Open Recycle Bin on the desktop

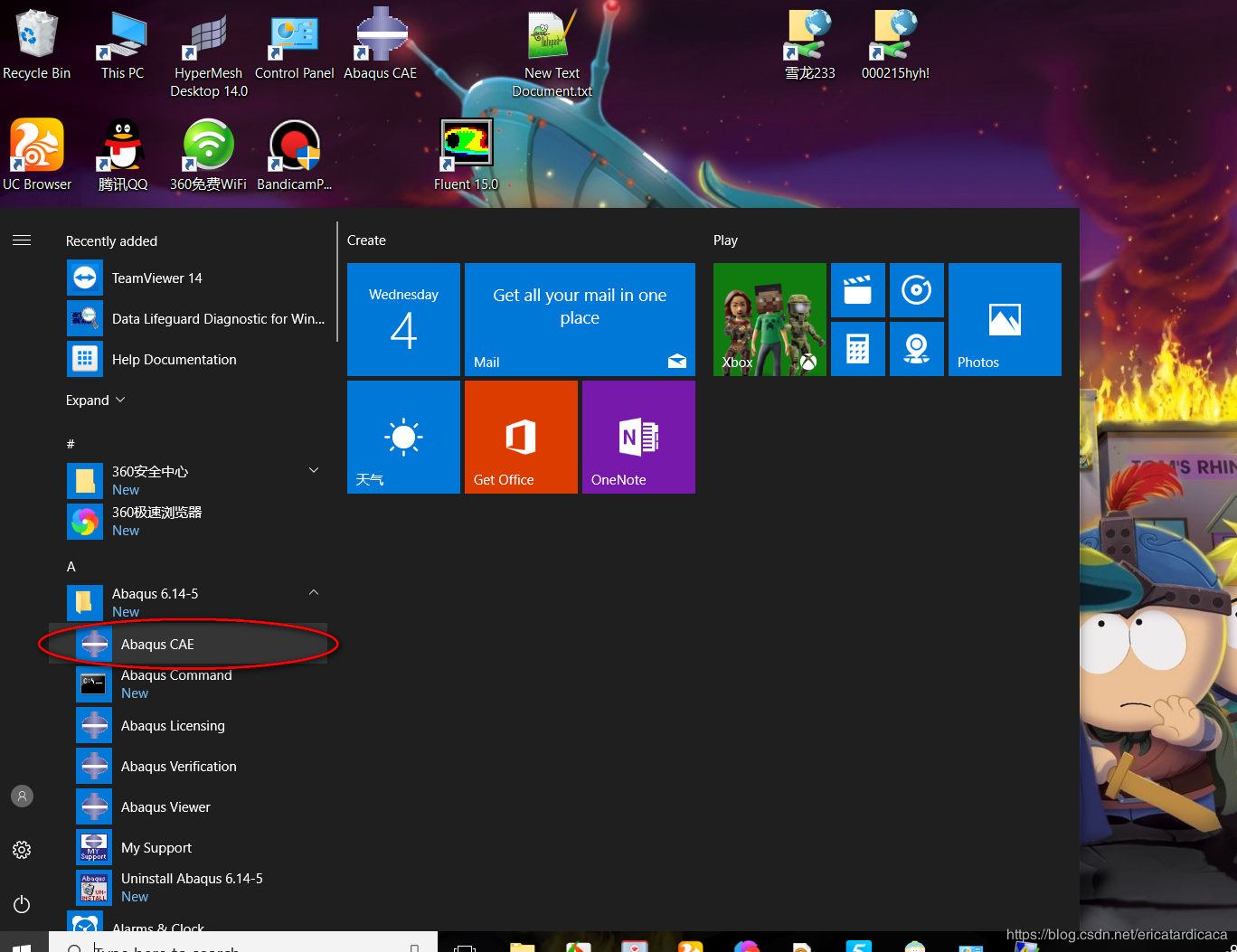pos(36,45)
